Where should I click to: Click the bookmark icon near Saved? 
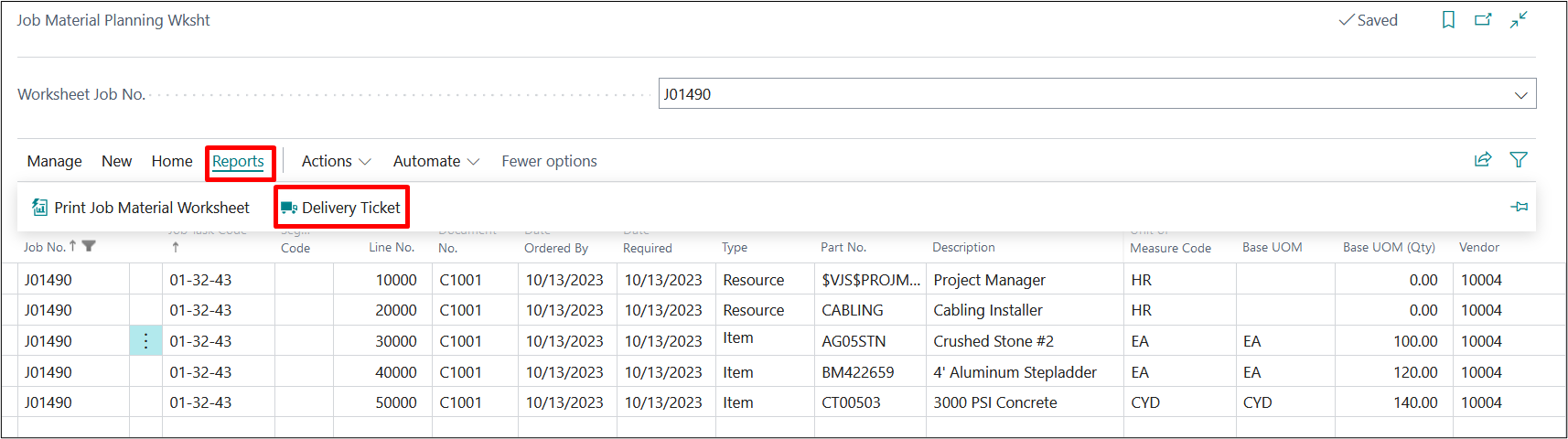1448,20
